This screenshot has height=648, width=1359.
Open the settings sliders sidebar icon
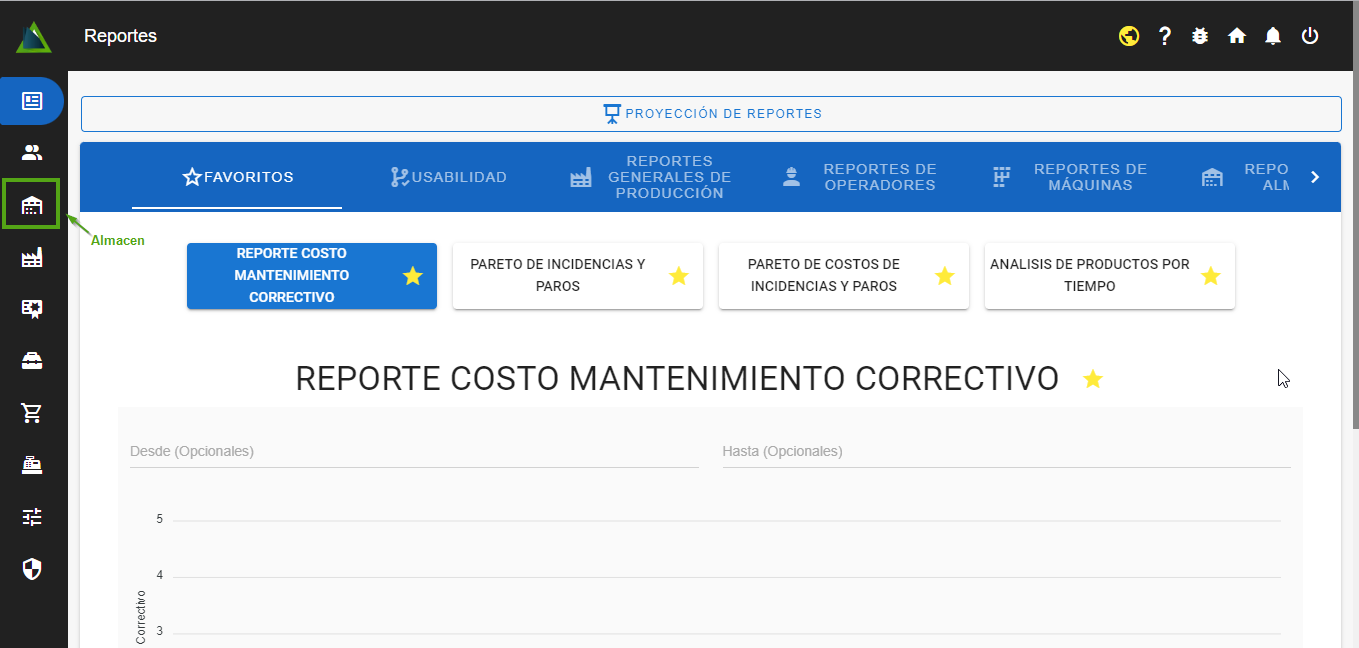pyautogui.click(x=32, y=517)
